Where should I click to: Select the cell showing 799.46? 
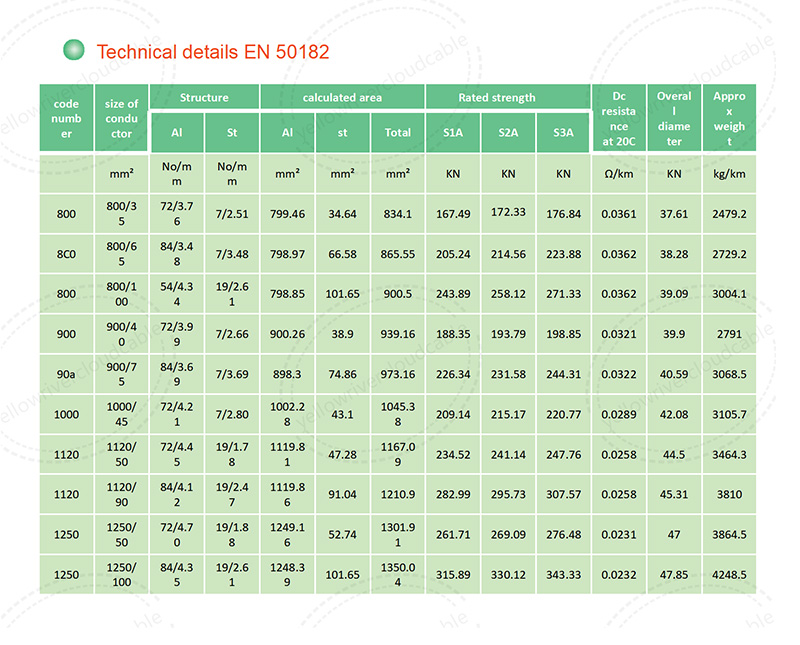click(287, 214)
